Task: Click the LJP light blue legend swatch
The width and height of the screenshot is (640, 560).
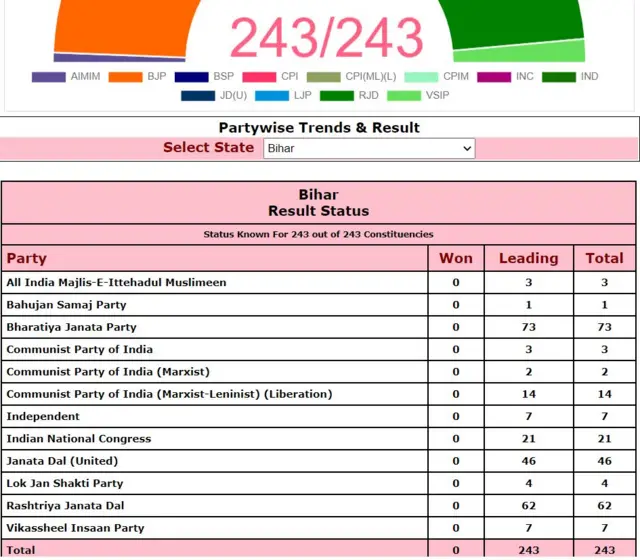Action: click(x=272, y=96)
